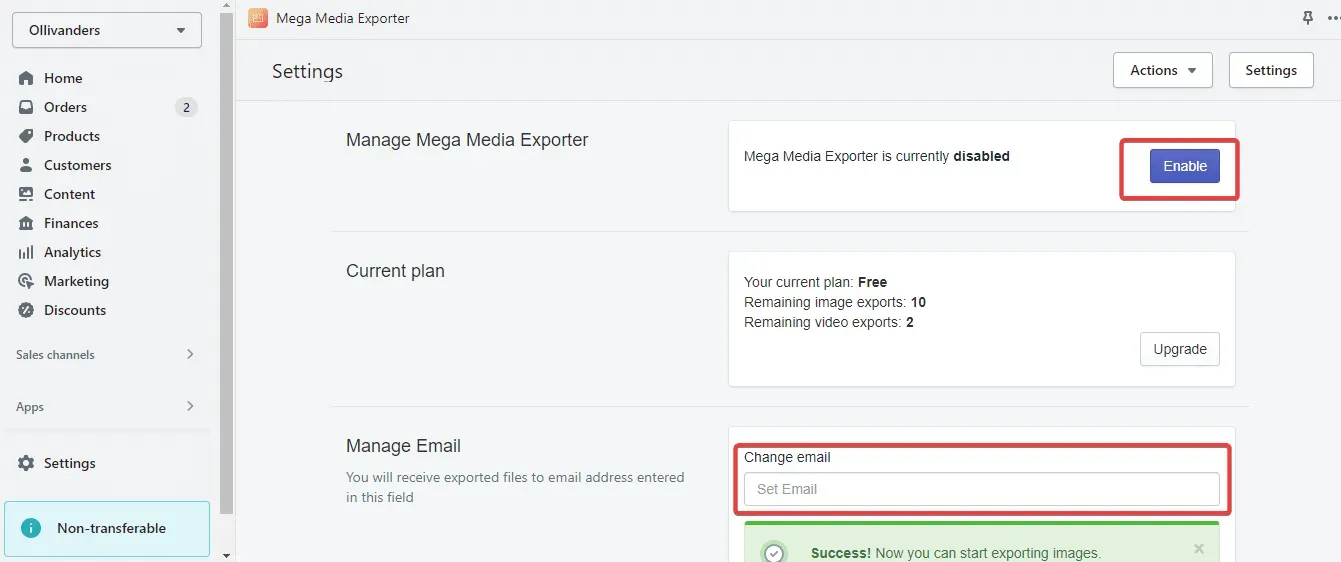Open the Ollivanders store switcher dropdown
Viewport: 1341px width, 562px height.
coord(107,30)
